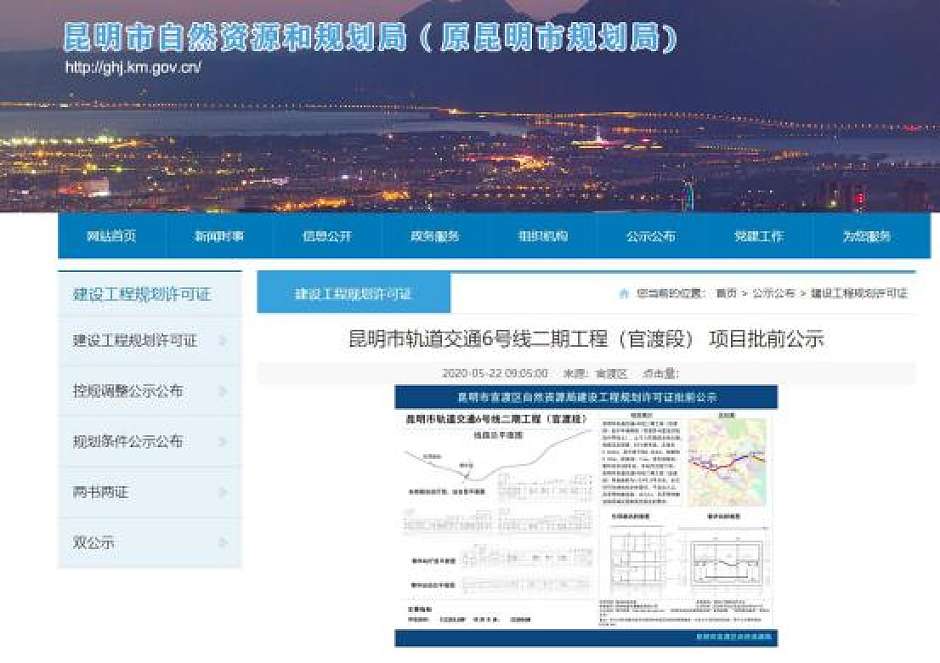This screenshot has width=940, height=663.
Task: Open the 控规调整公示公布 sidebar link
Action: [128, 392]
